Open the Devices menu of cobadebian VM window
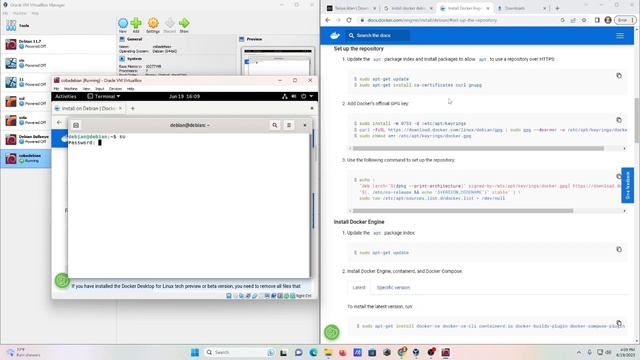This screenshot has width=640, height=360. point(116,89)
